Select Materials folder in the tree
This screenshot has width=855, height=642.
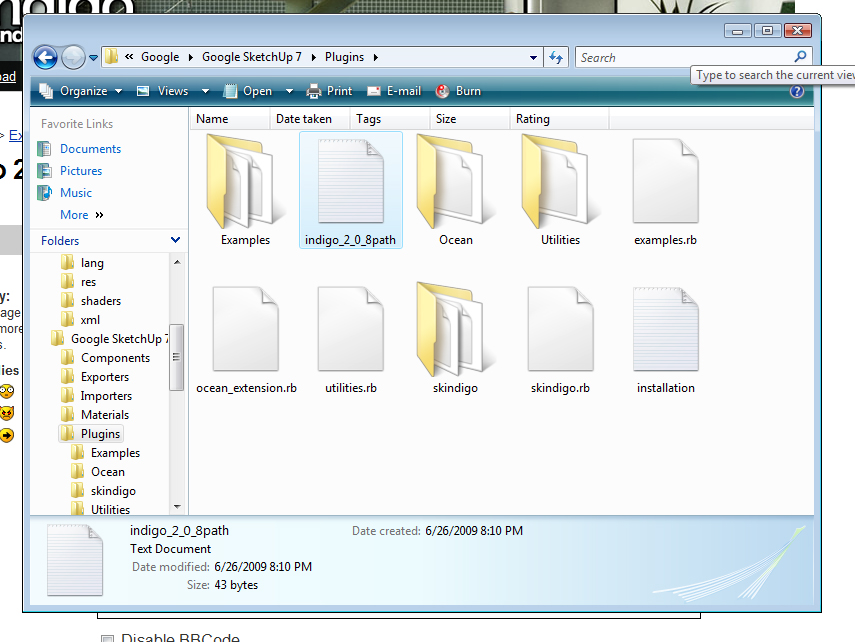pos(104,415)
